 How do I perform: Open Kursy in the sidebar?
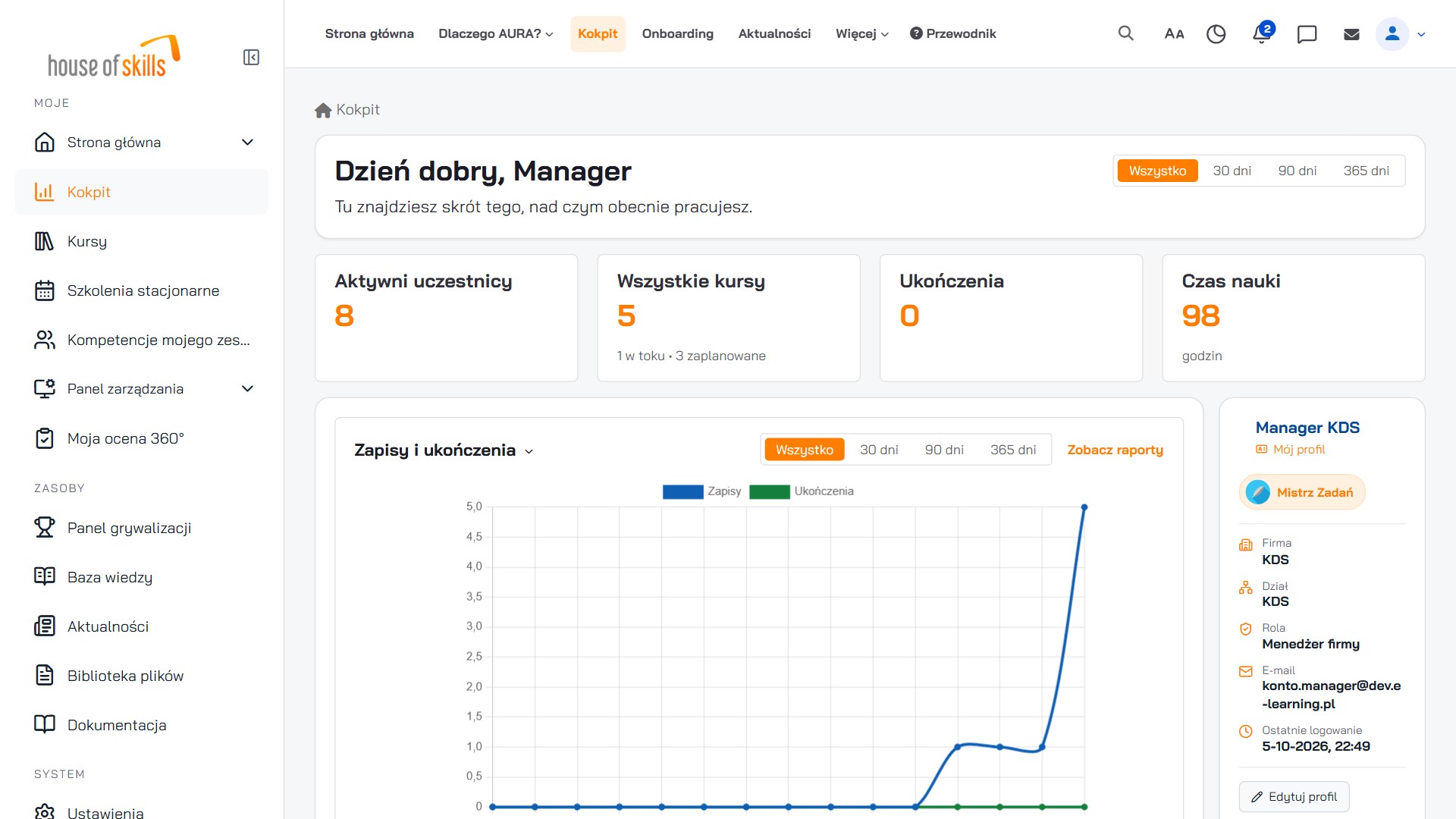coord(142,241)
